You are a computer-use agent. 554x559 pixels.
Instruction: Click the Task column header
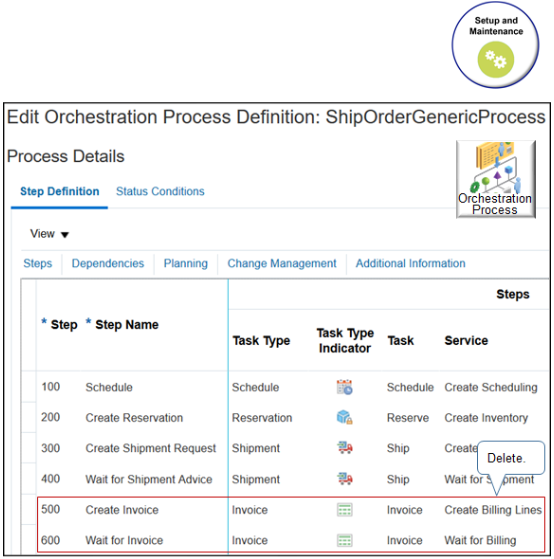(401, 340)
